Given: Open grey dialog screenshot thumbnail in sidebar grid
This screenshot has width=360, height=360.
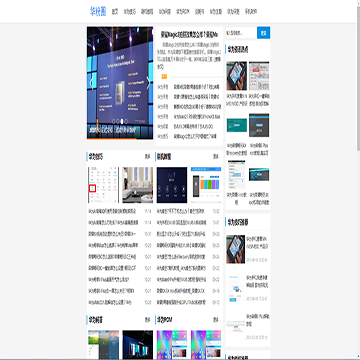Looking at the screenshot, I should click(x=259, y=76).
